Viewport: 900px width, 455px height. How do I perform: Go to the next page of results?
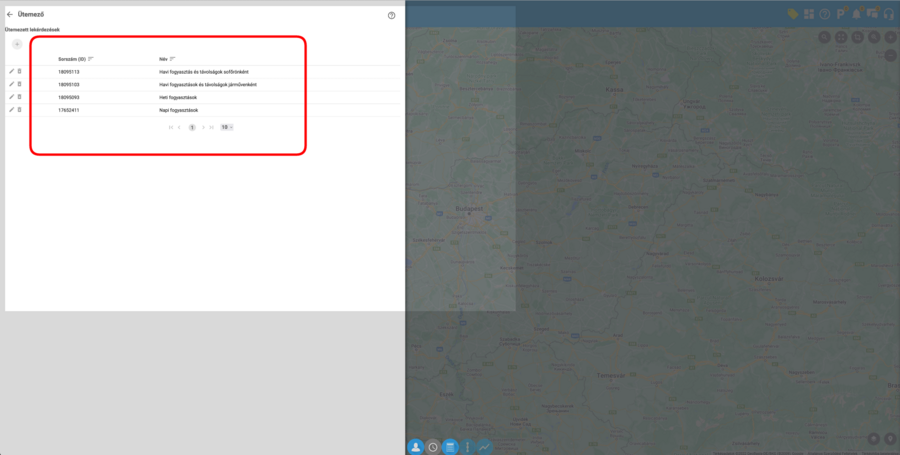tap(203, 127)
